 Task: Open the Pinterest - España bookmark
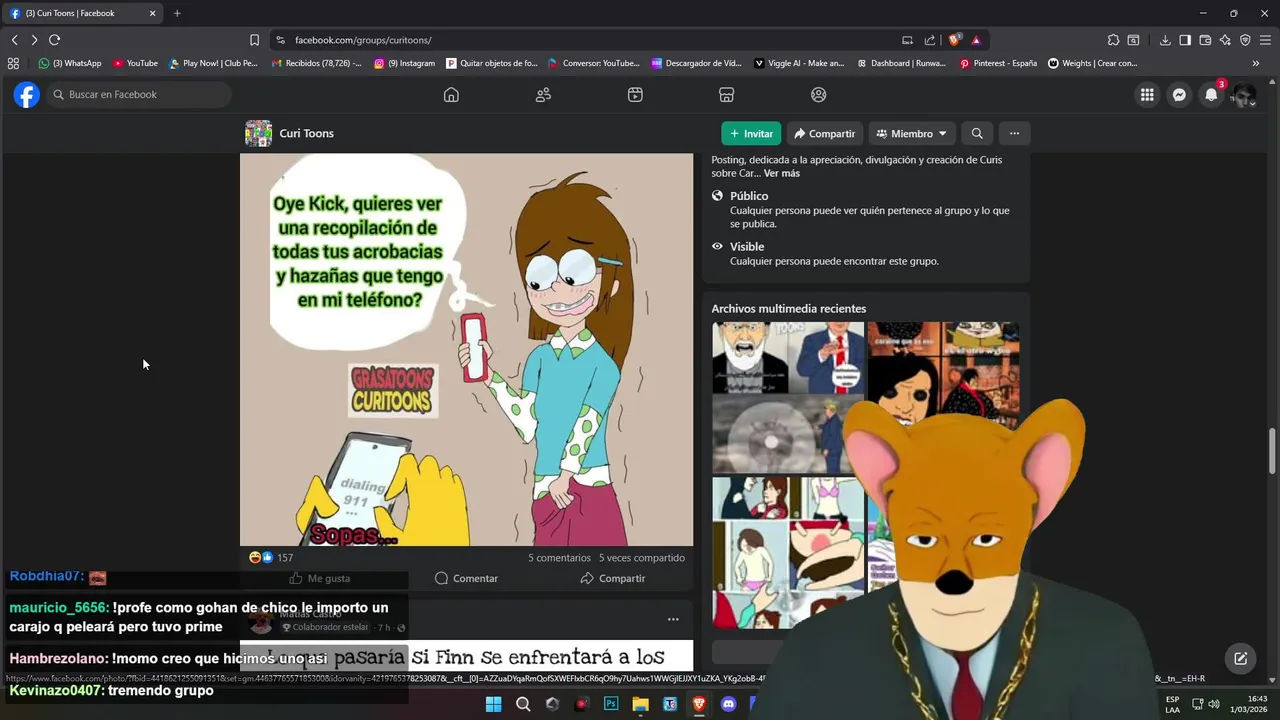[x=998, y=63]
